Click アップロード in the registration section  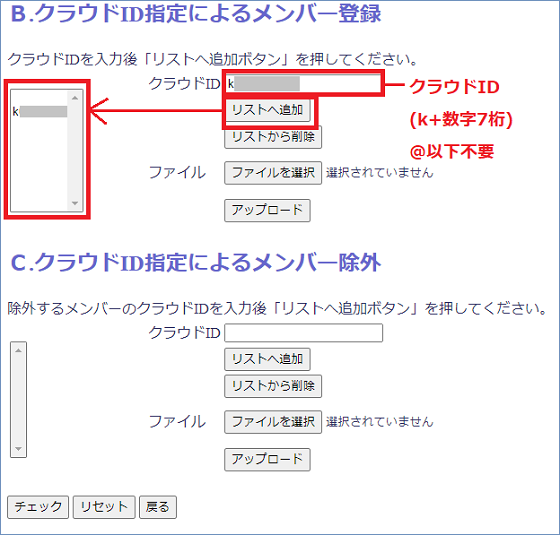click(x=267, y=210)
